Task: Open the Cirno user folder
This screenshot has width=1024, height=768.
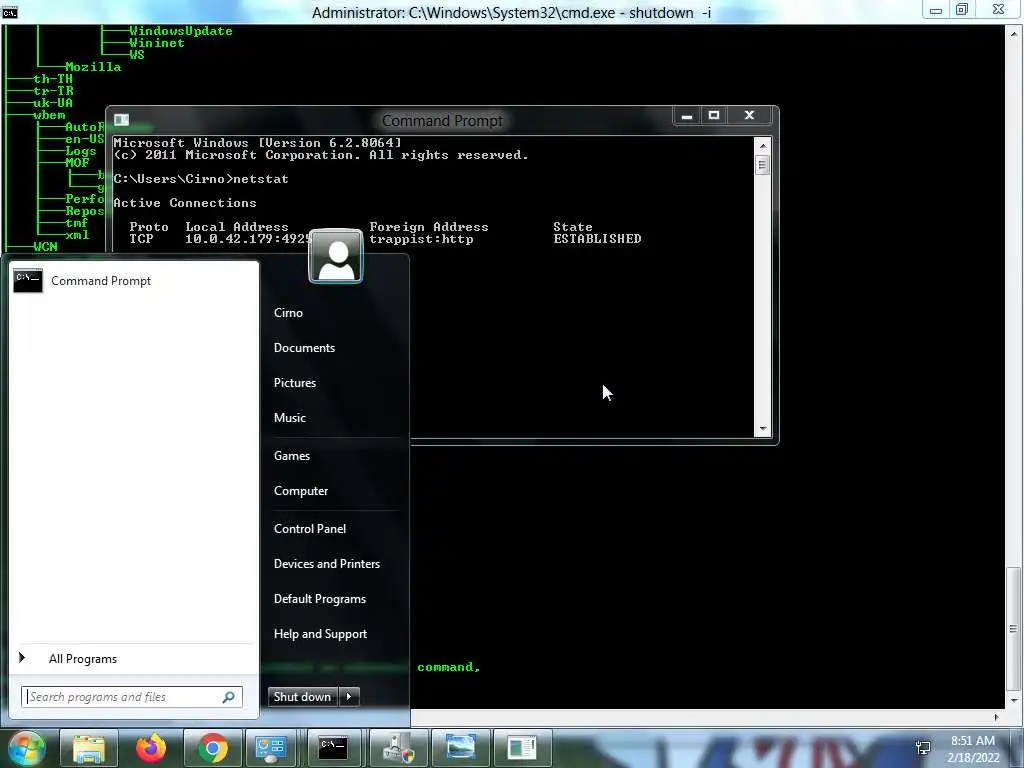Action: click(x=288, y=313)
